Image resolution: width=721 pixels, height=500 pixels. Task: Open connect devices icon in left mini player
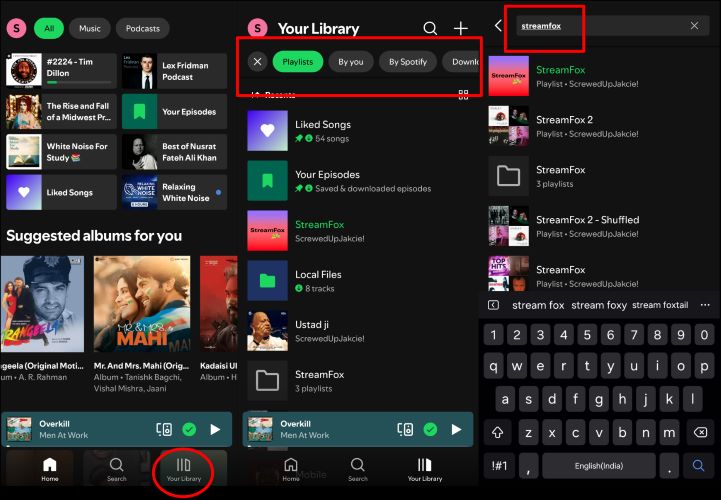[164, 430]
